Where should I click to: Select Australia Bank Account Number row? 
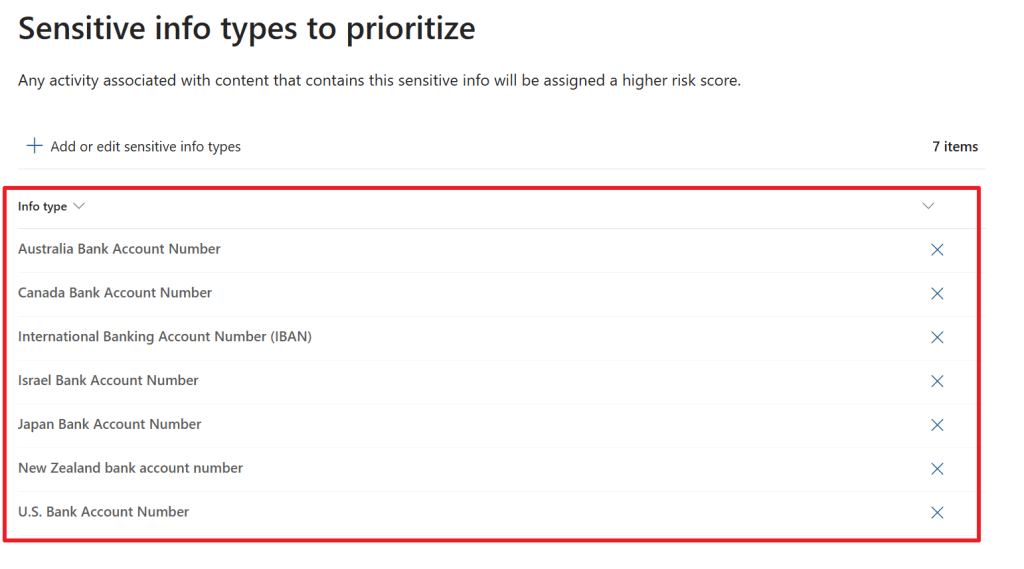click(x=119, y=249)
